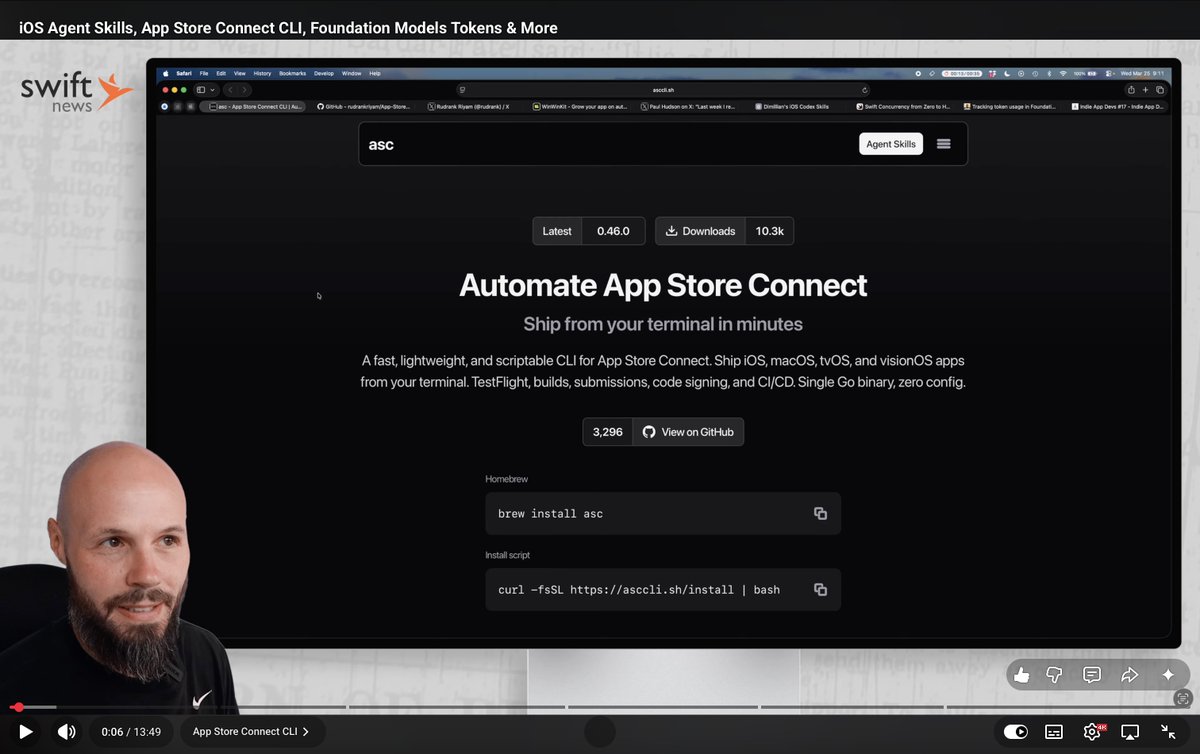Switch to Indie App Devs #17 tab
Screen dimensions: 1200x754
(x=1118, y=106)
